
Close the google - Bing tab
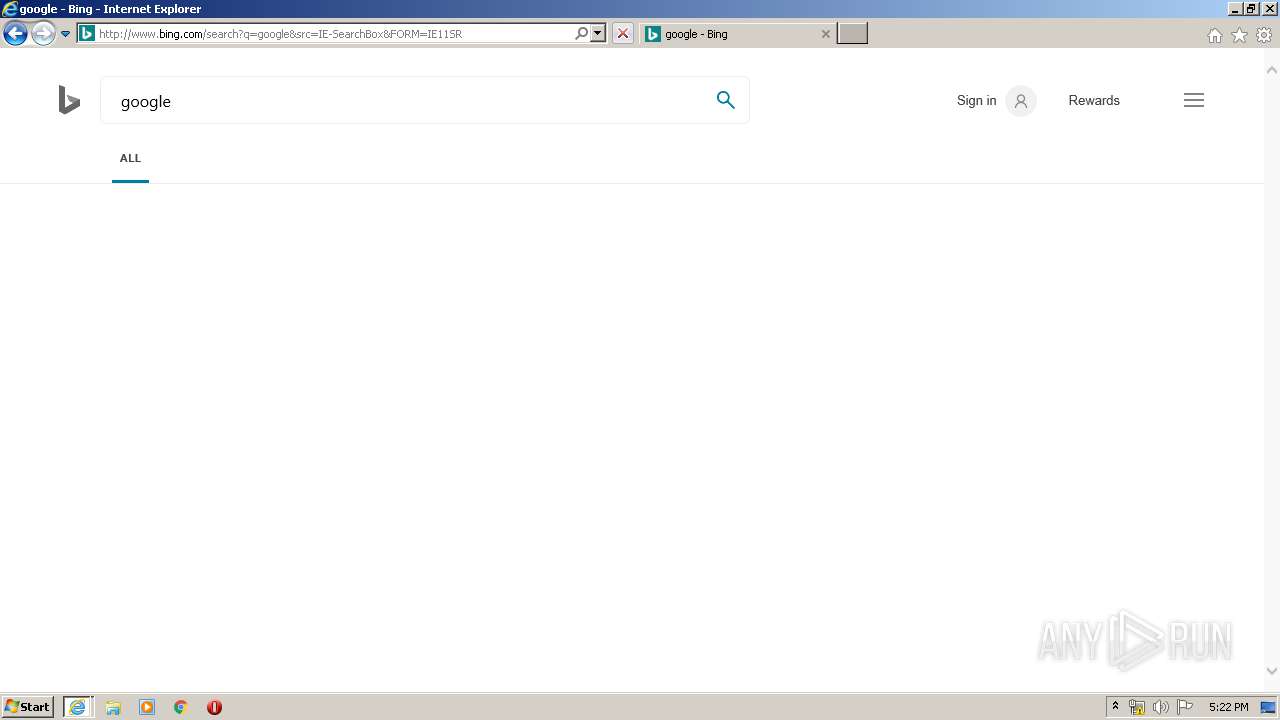coord(825,34)
